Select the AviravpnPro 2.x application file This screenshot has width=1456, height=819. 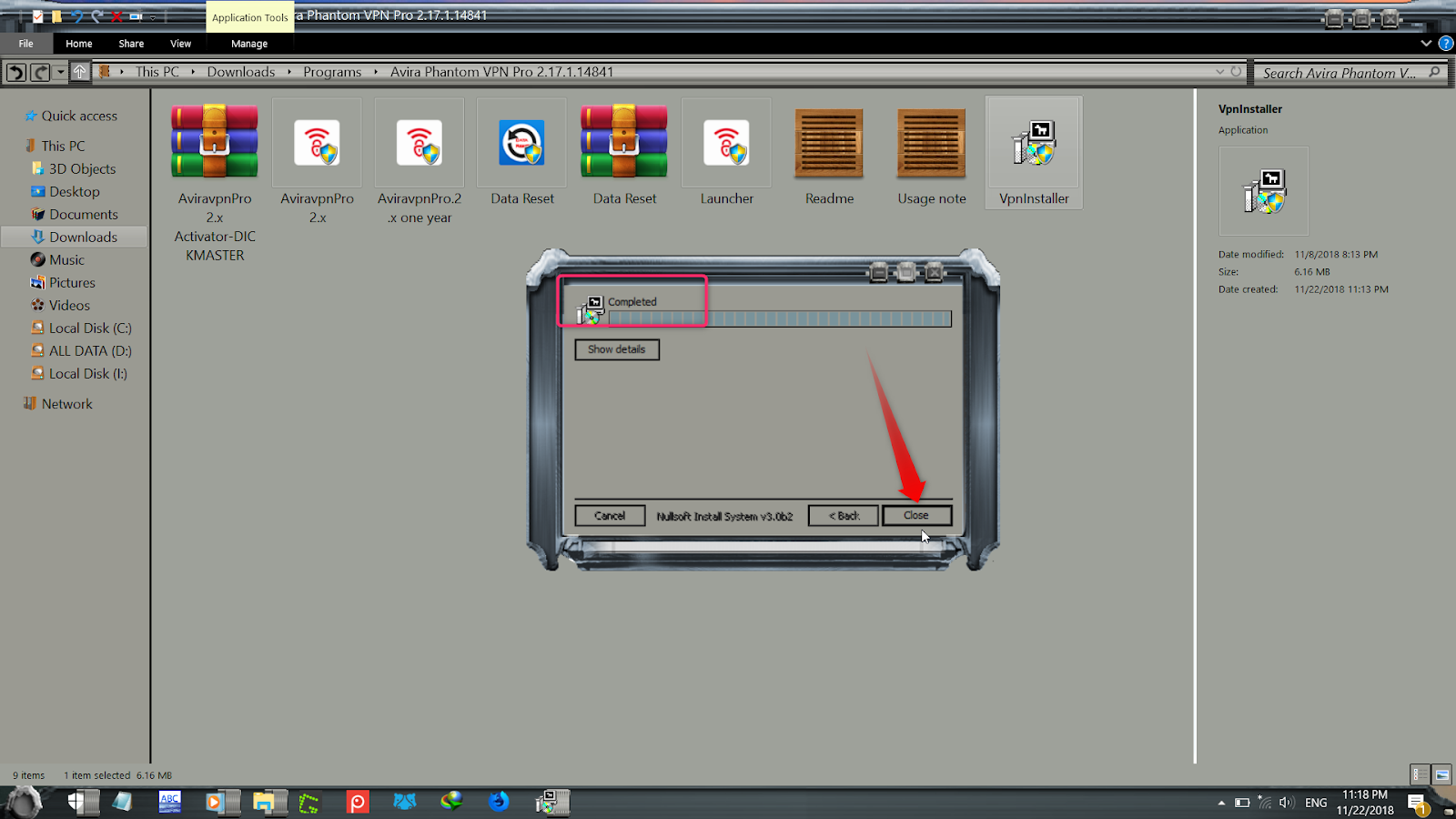click(x=317, y=164)
